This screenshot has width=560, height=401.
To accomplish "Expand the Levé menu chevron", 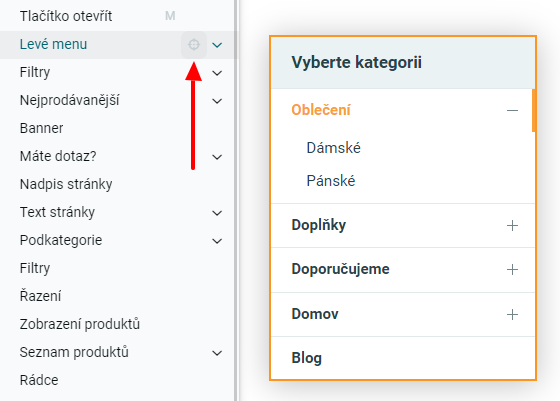I will (x=217, y=45).
